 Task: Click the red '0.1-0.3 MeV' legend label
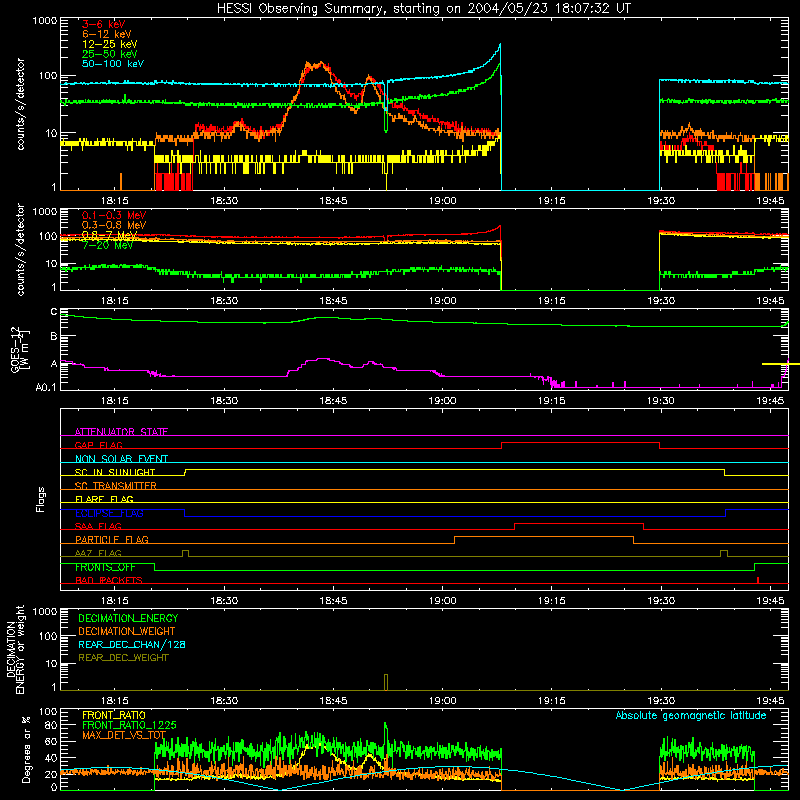point(114,215)
